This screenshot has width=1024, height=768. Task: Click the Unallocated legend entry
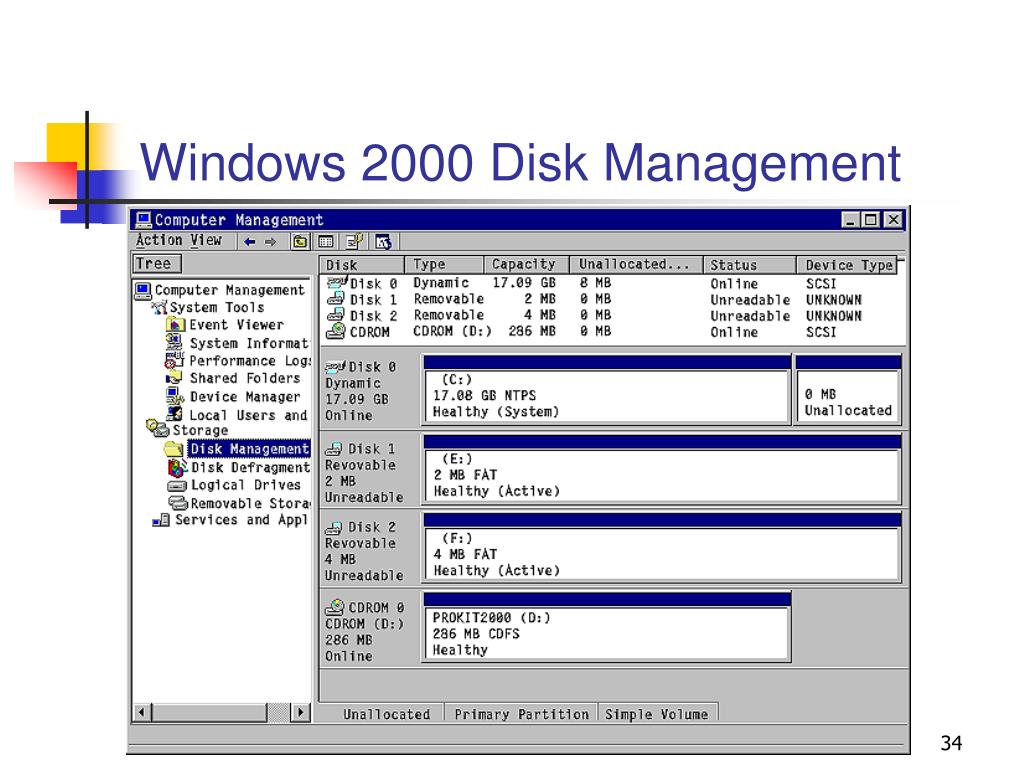point(386,714)
